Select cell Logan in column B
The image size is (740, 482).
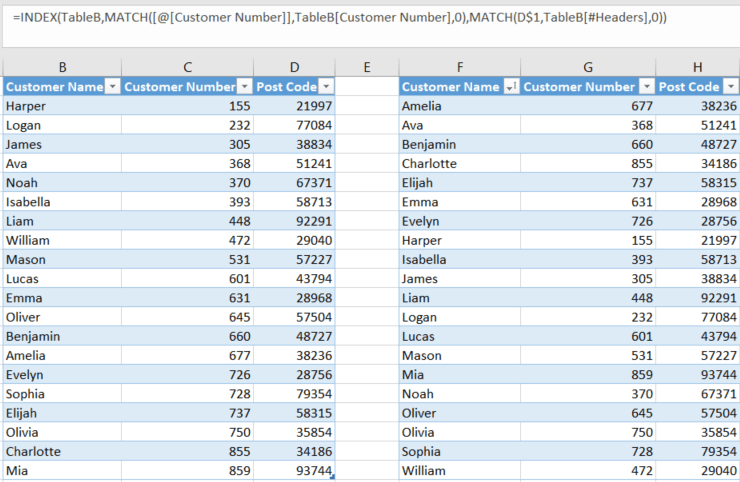[x=62, y=125]
